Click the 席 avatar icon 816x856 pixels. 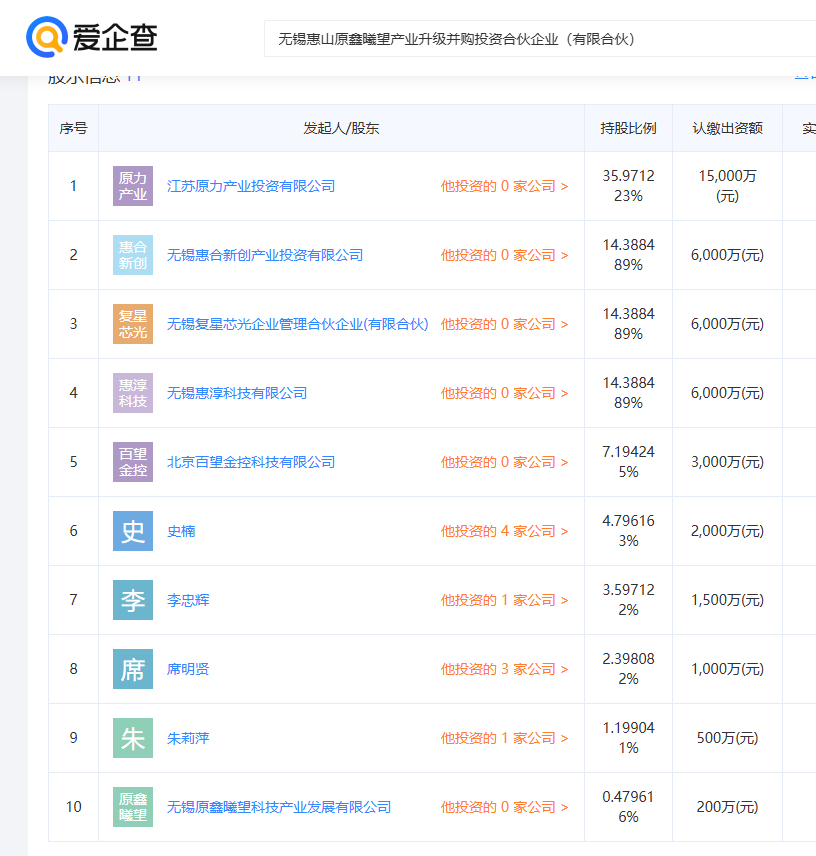[133, 669]
